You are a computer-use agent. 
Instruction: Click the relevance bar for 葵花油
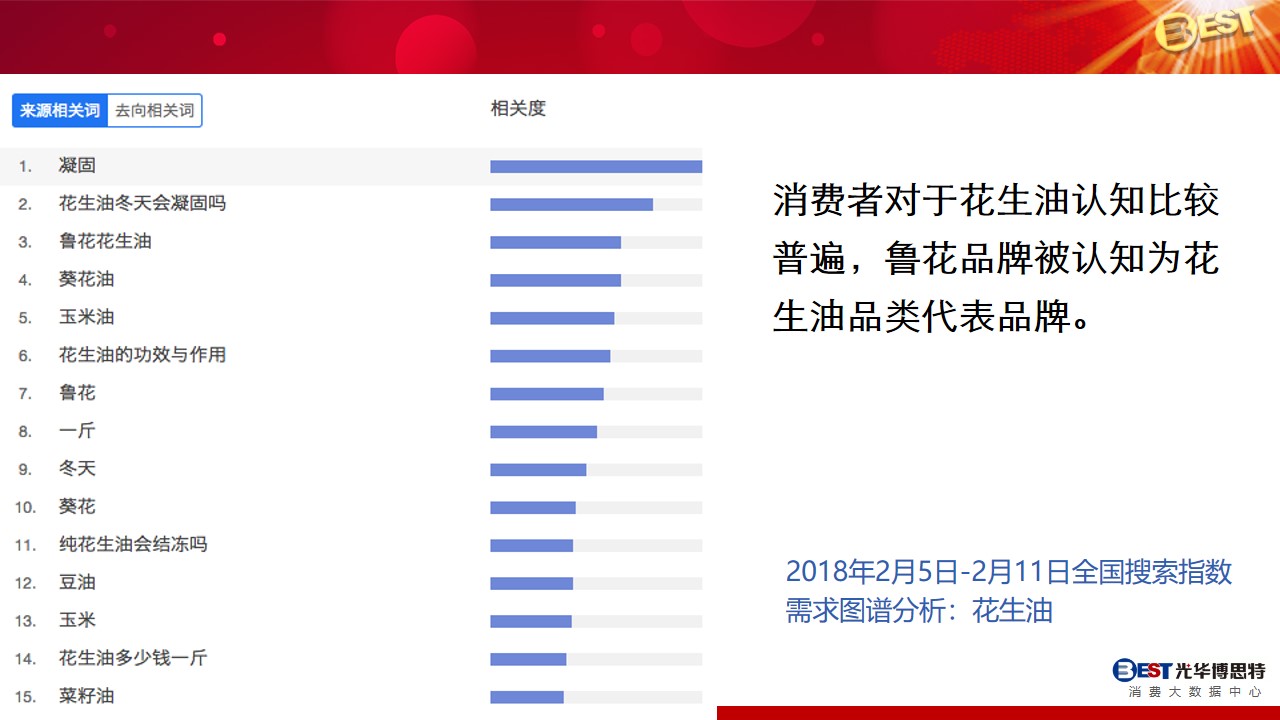(x=596, y=281)
